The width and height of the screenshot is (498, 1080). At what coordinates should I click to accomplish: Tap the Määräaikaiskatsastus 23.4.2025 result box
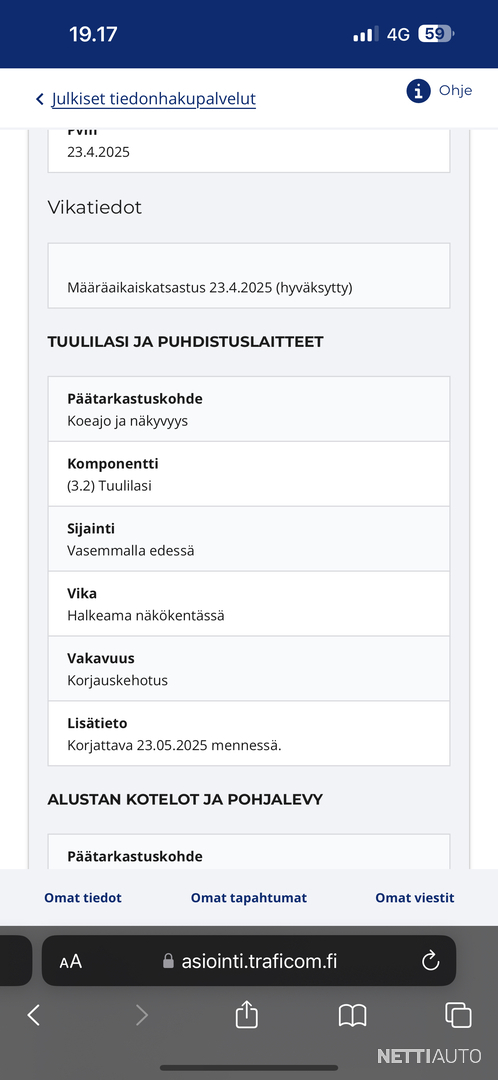249,276
